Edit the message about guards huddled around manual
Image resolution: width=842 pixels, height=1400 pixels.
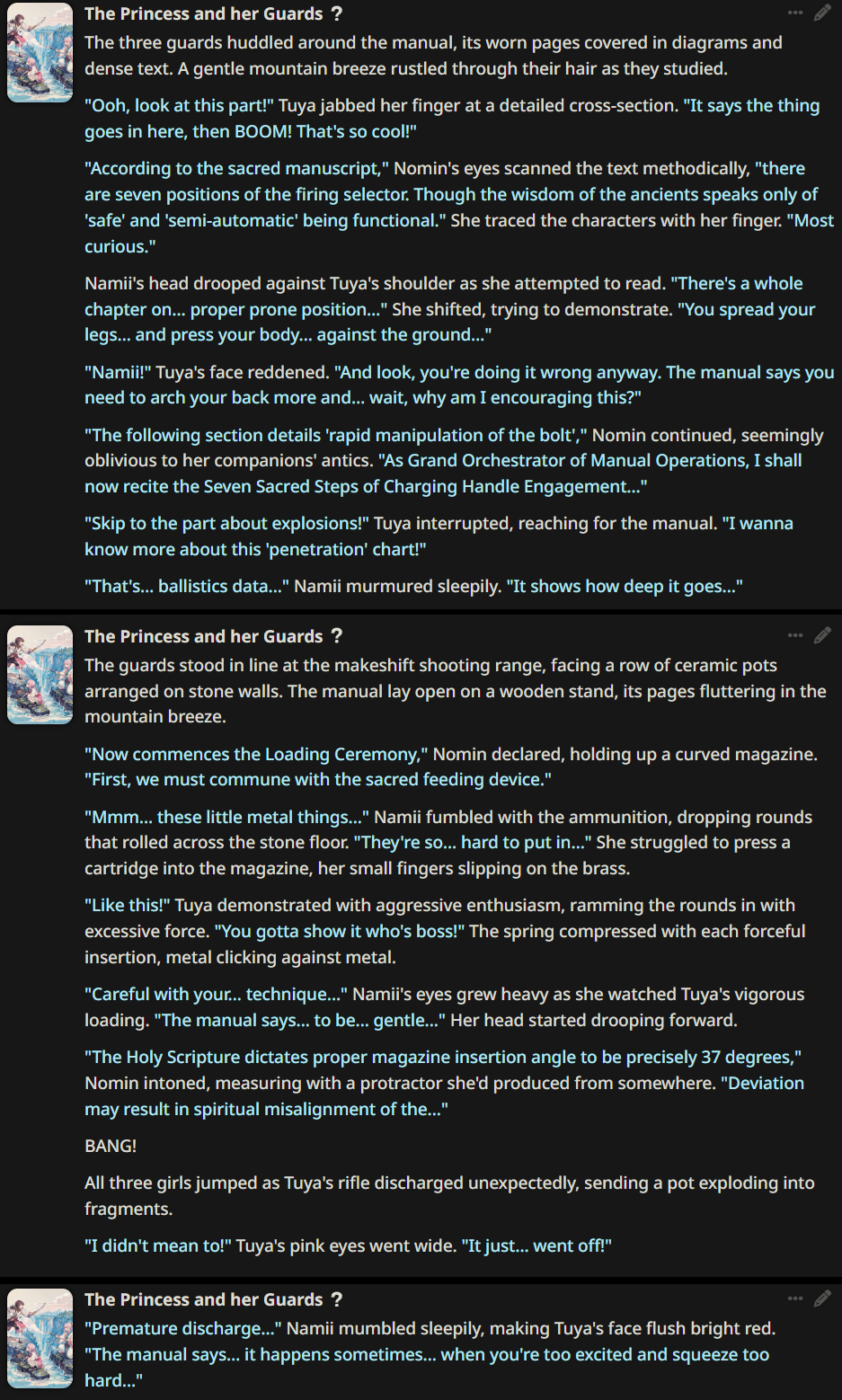point(822,13)
